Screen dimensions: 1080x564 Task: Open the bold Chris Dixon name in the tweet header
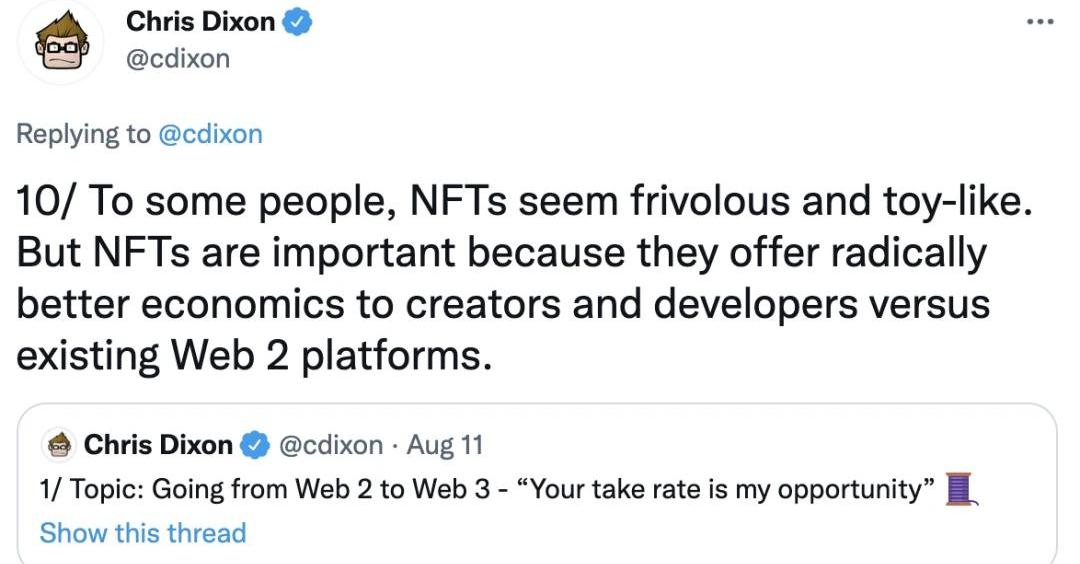coord(201,22)
